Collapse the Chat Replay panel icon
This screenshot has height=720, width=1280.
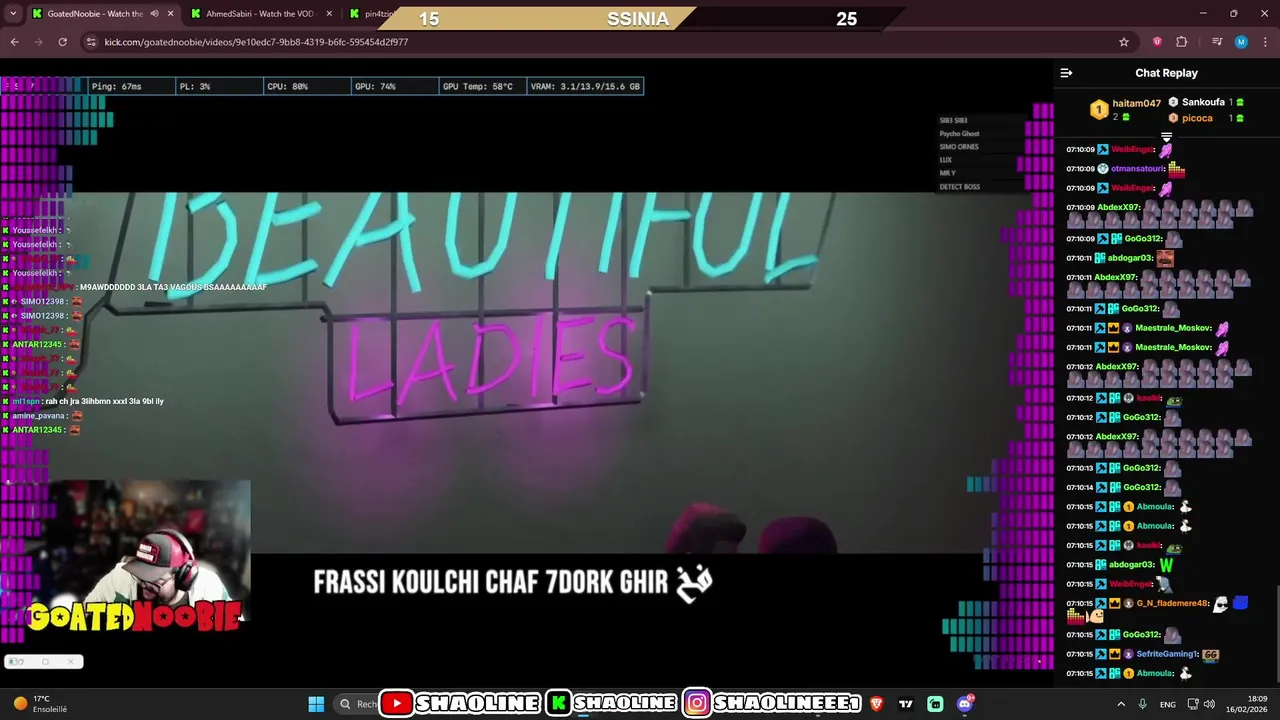tap(1066, 73)
